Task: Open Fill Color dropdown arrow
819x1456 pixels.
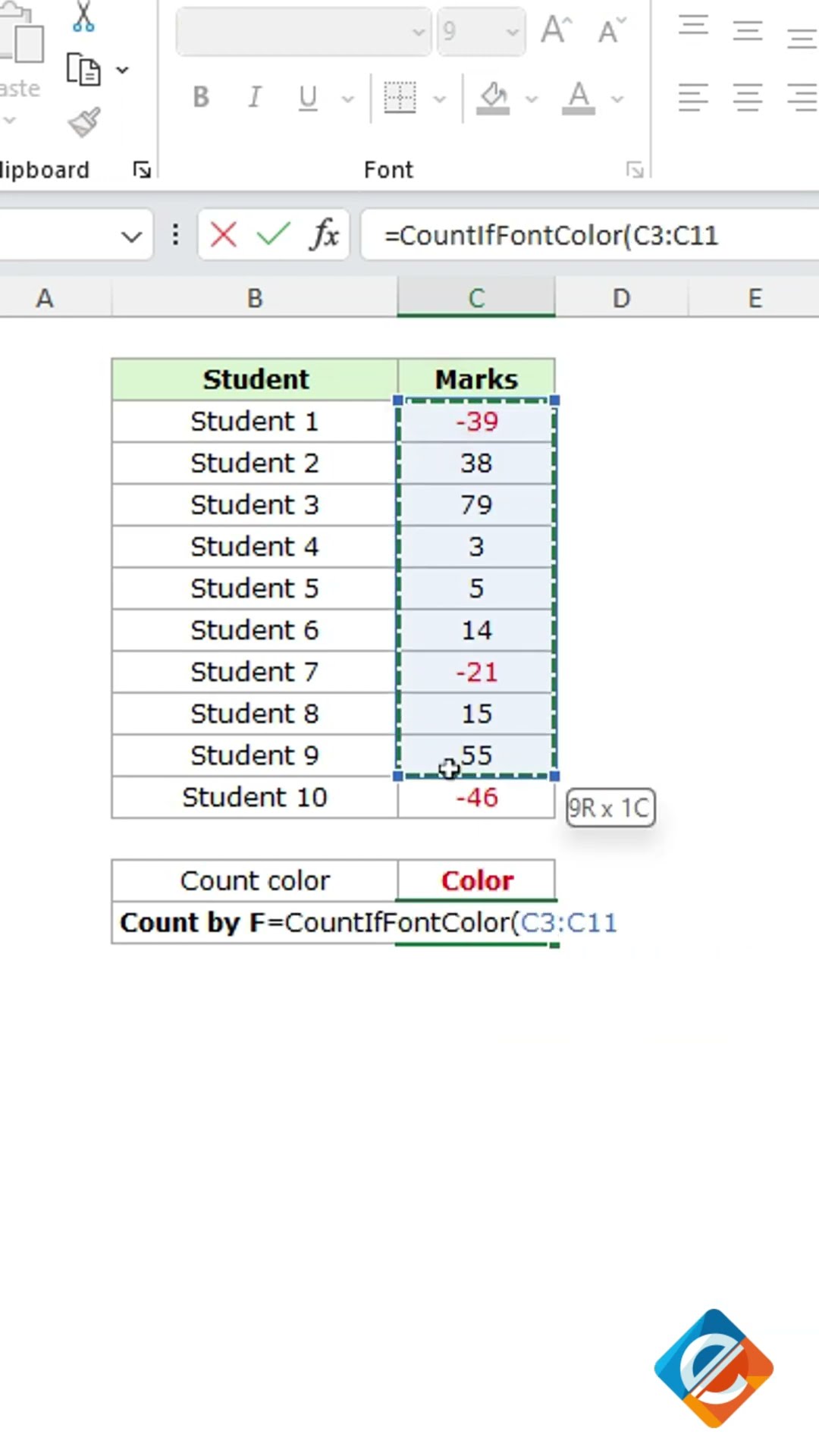Action: [532, 99]
